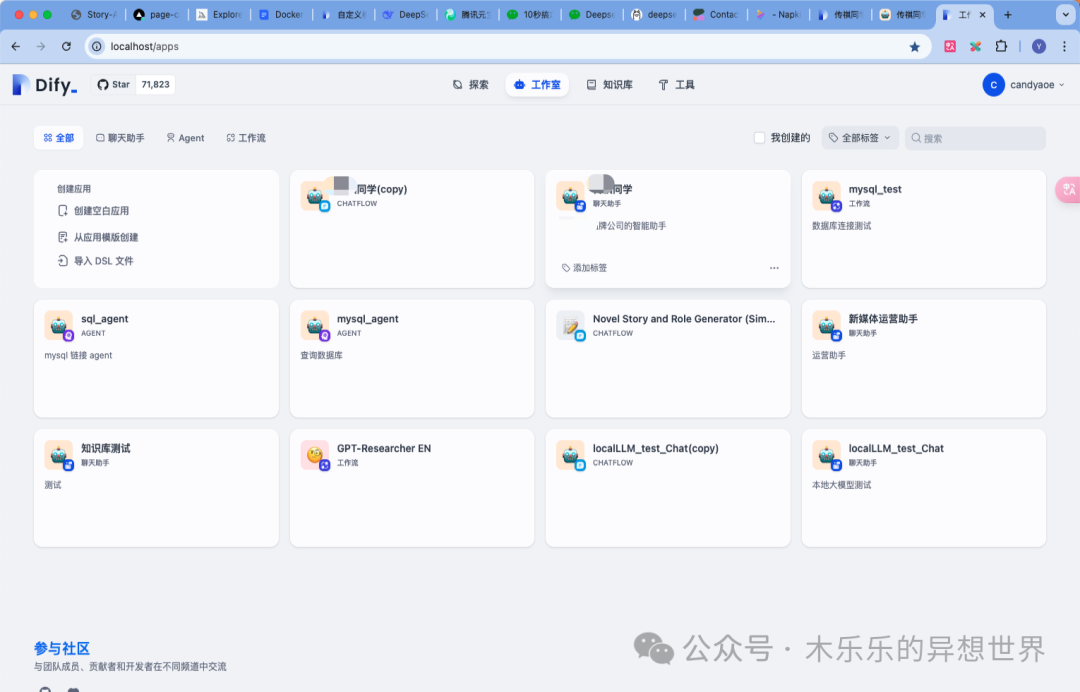1080x692 pixels.
Task: Click Novel Story and Role Generator title
Action: (x=684, y=319)
